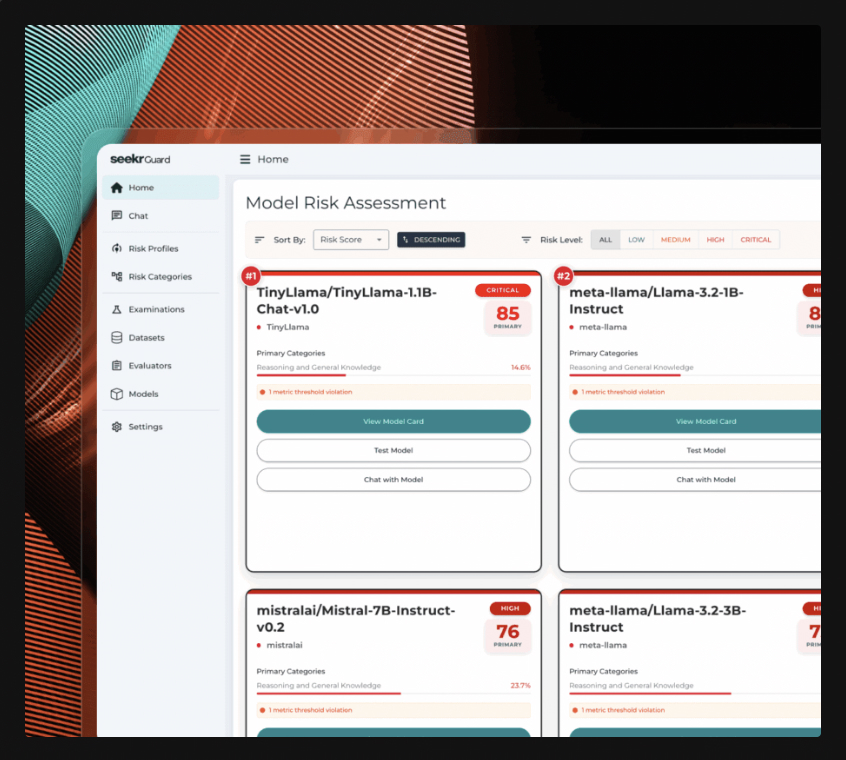Select the LOW risk level filter

(636, 240)
